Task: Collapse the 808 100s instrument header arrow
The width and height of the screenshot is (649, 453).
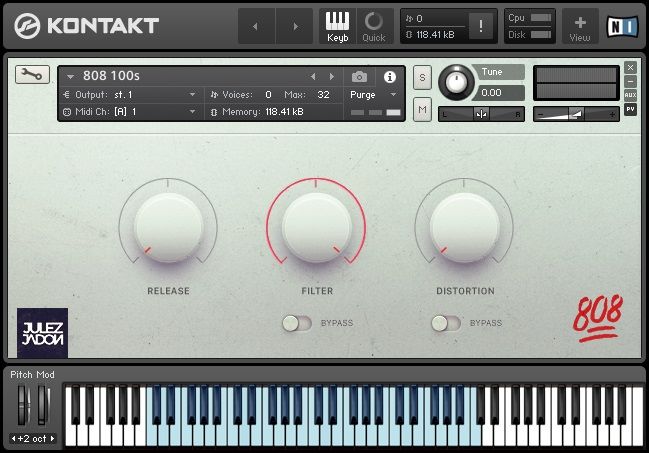Action: coord(71,77)
